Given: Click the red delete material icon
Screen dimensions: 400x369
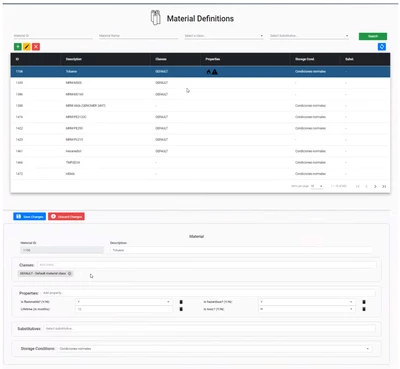Looking at the screenshot, I should [36, 47].
